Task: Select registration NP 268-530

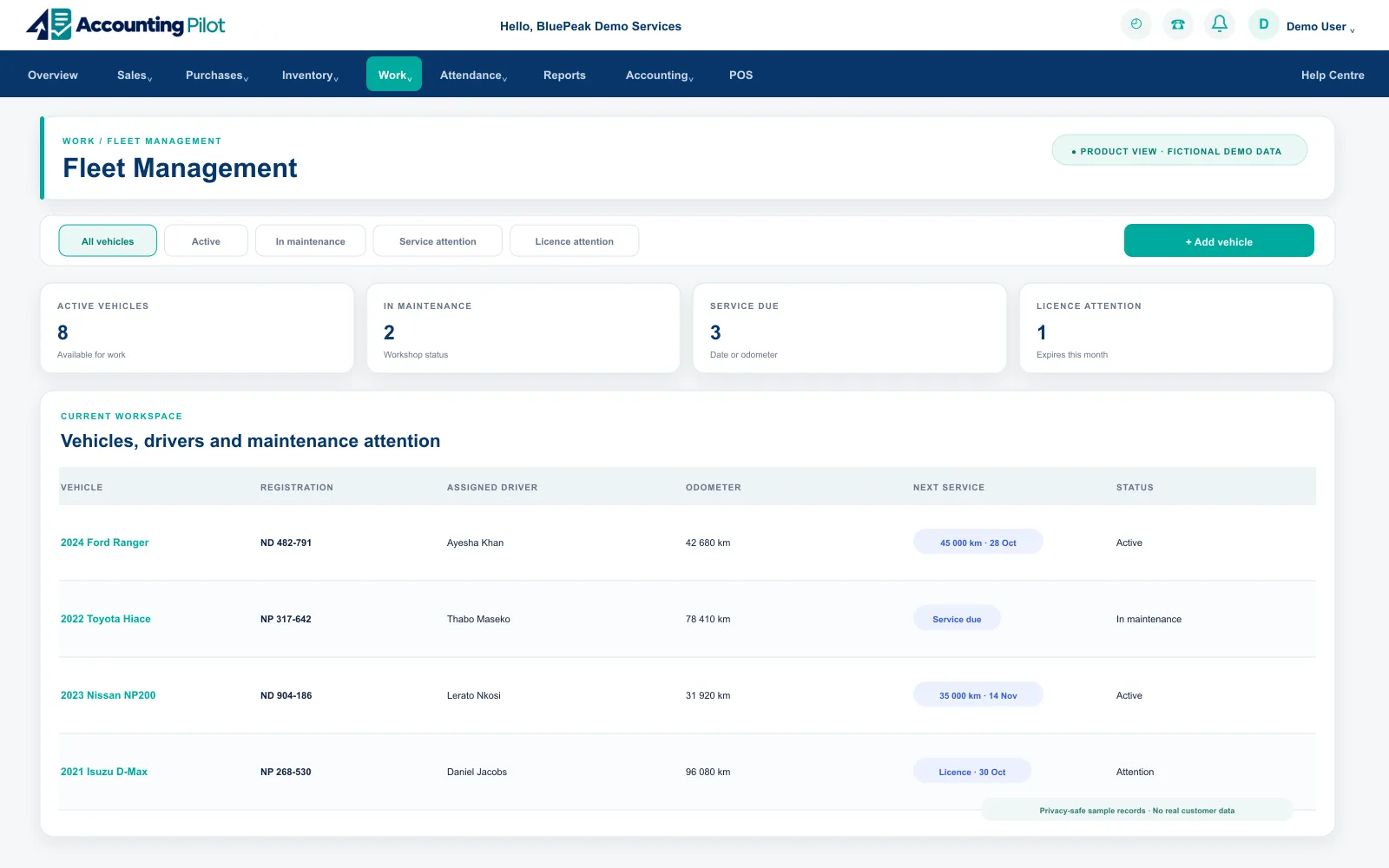Action: [286, 772]
